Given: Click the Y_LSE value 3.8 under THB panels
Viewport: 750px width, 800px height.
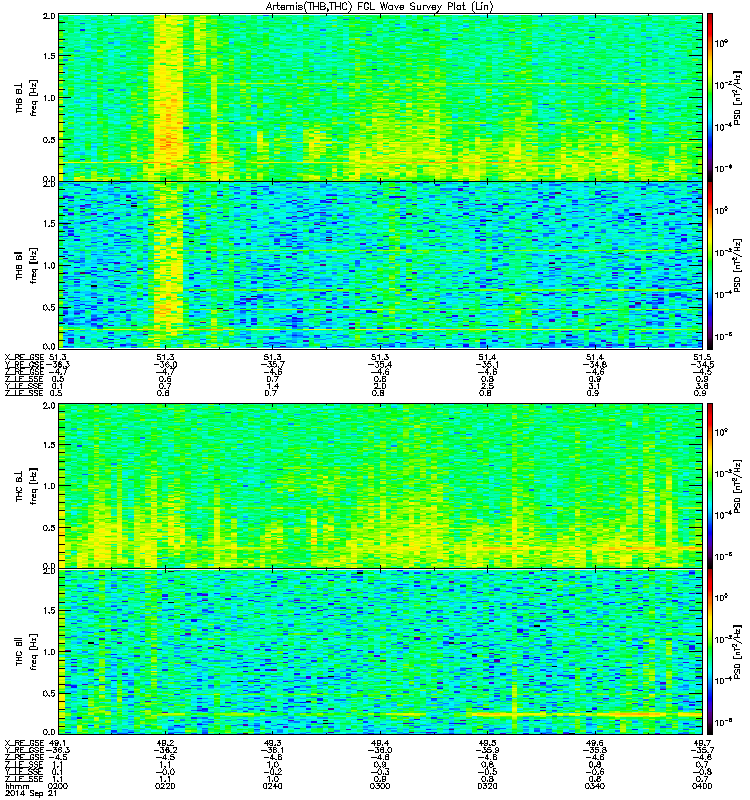Looking at the screenshot, I should click(703, 386).
